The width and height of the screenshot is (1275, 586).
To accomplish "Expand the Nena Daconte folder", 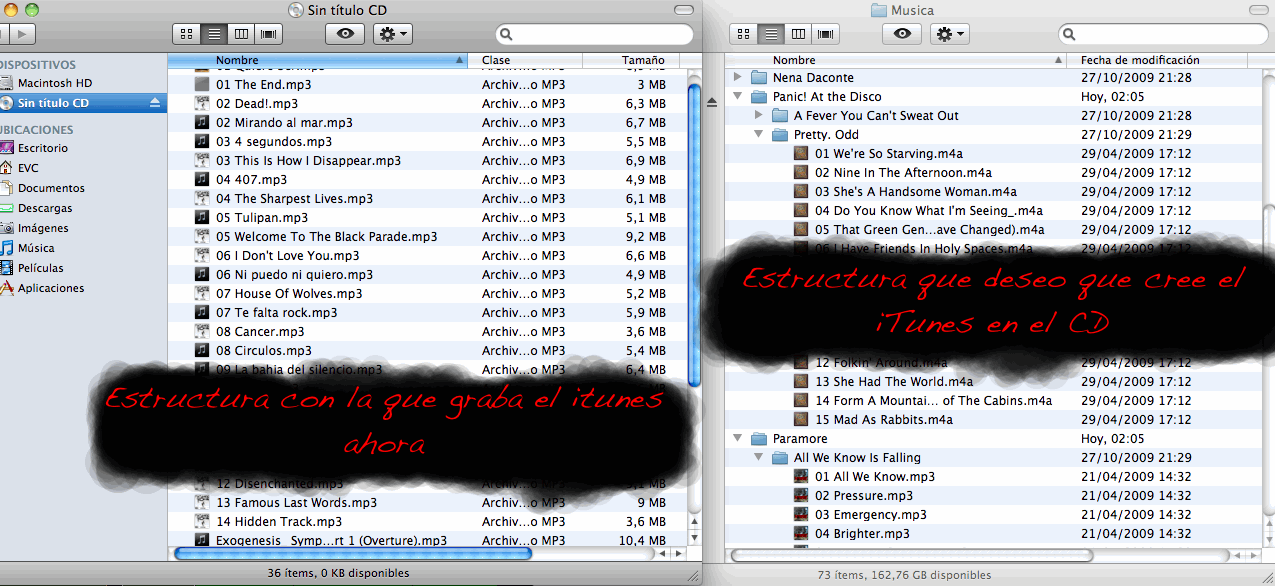I will click(x=738, y=77).
